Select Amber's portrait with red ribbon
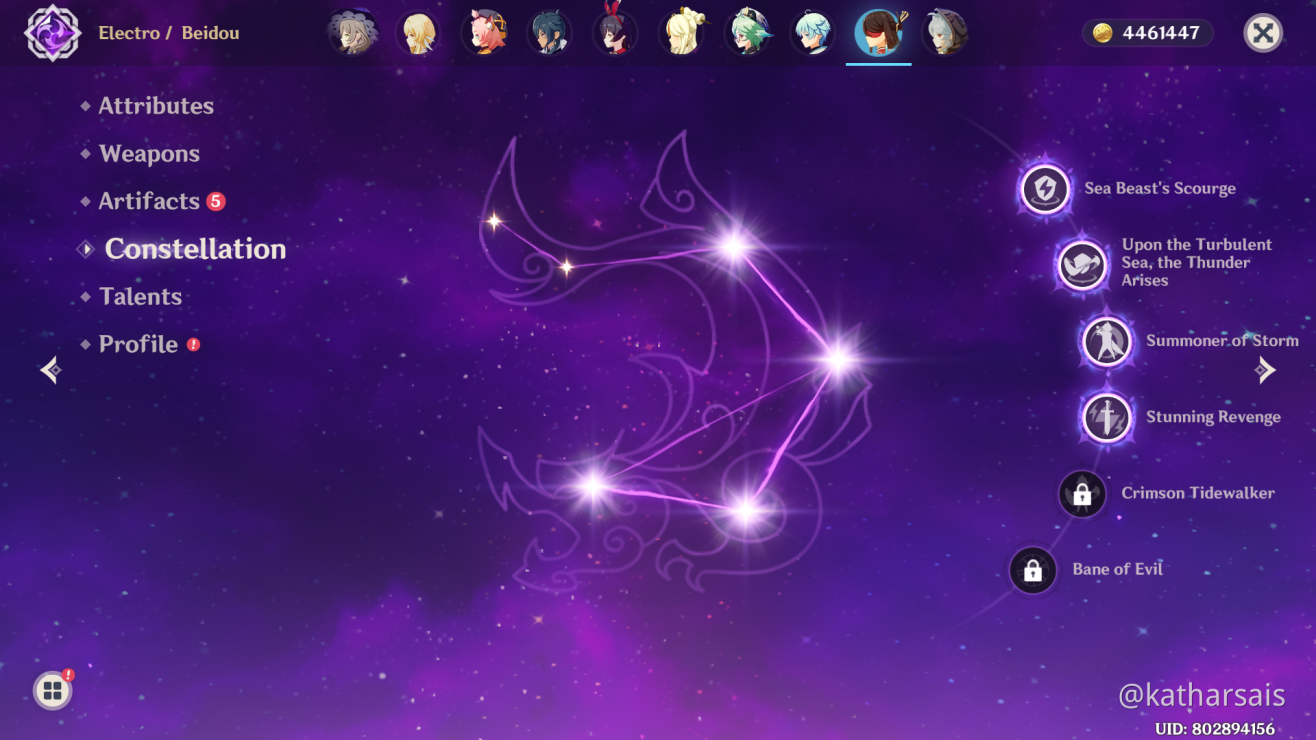Screen dimensions: 1316x740 pyautogui.click(x=615, y=33)
